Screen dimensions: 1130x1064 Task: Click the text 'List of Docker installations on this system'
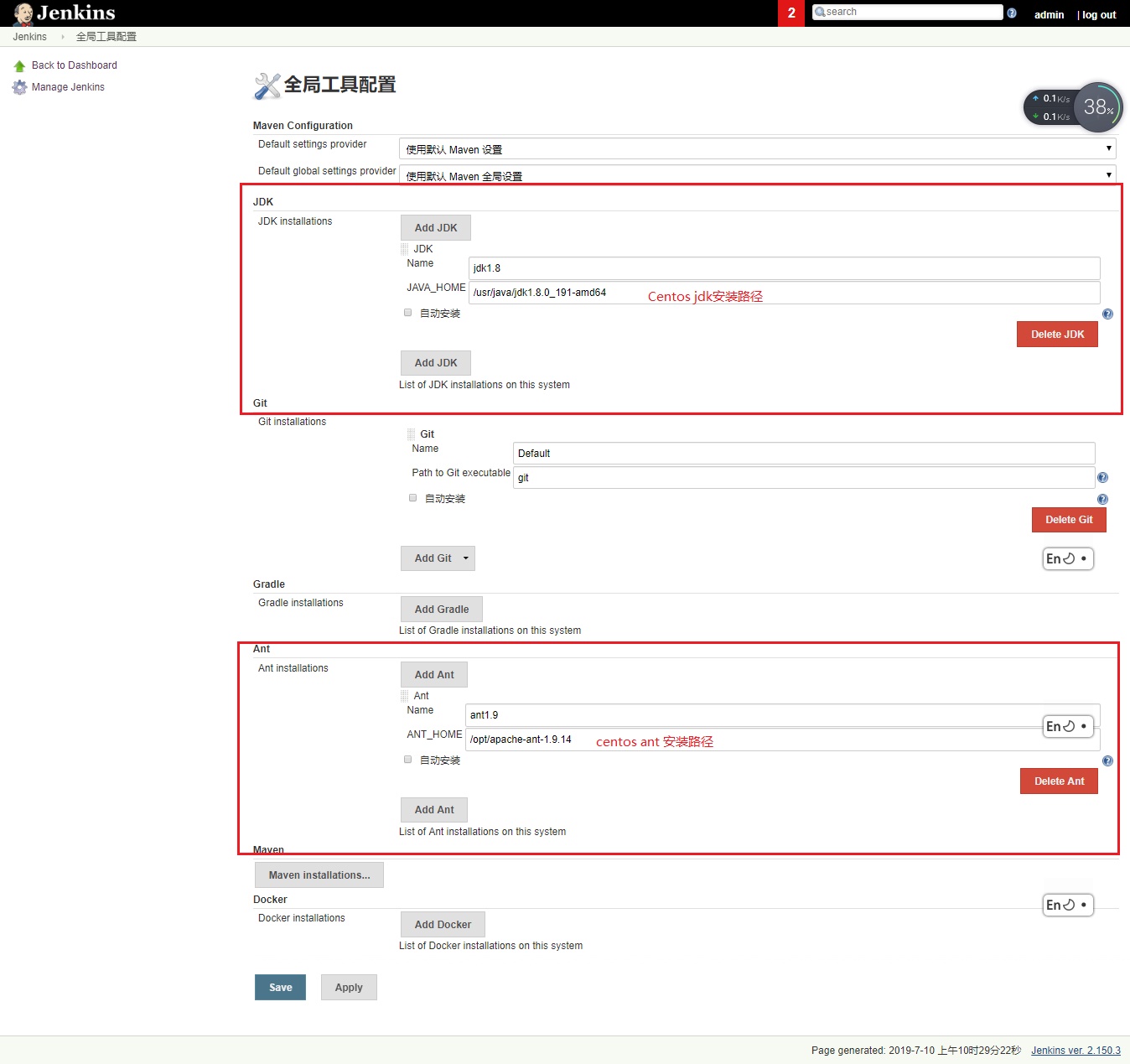coord(490,946)
